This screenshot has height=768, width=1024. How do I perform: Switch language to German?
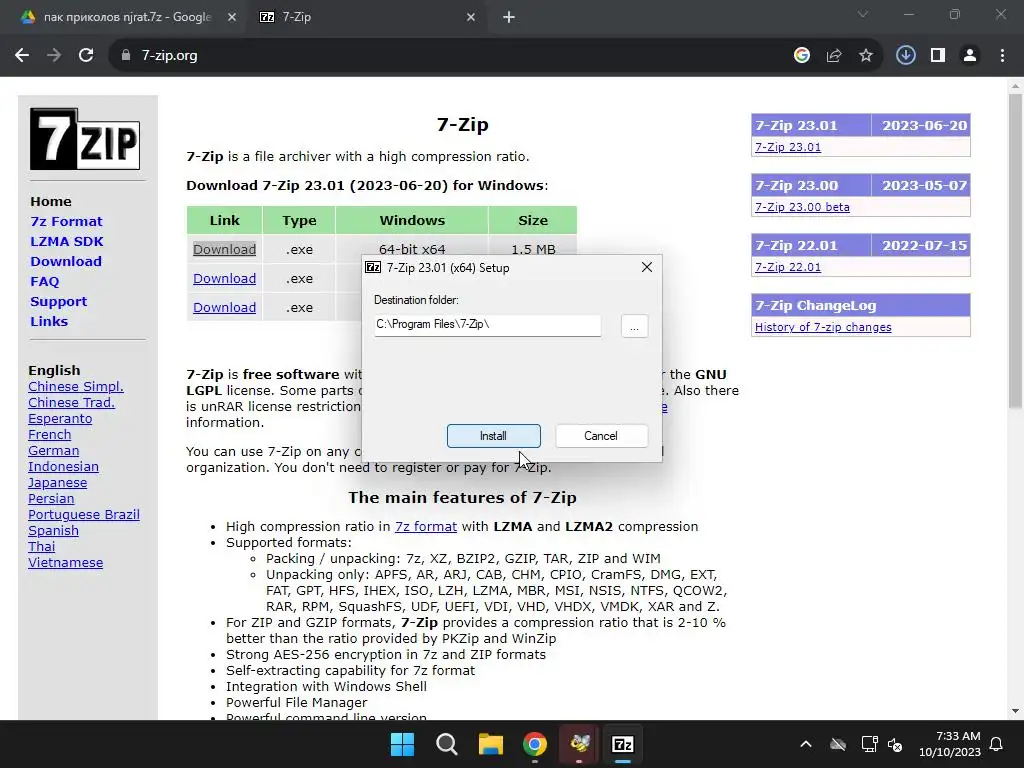click(x=54, y=451)
